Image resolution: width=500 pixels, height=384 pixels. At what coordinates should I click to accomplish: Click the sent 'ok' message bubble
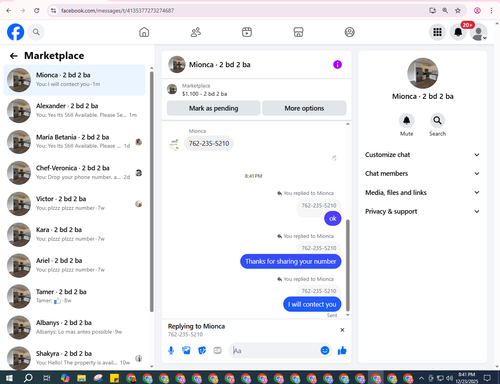tap(333, 219)
